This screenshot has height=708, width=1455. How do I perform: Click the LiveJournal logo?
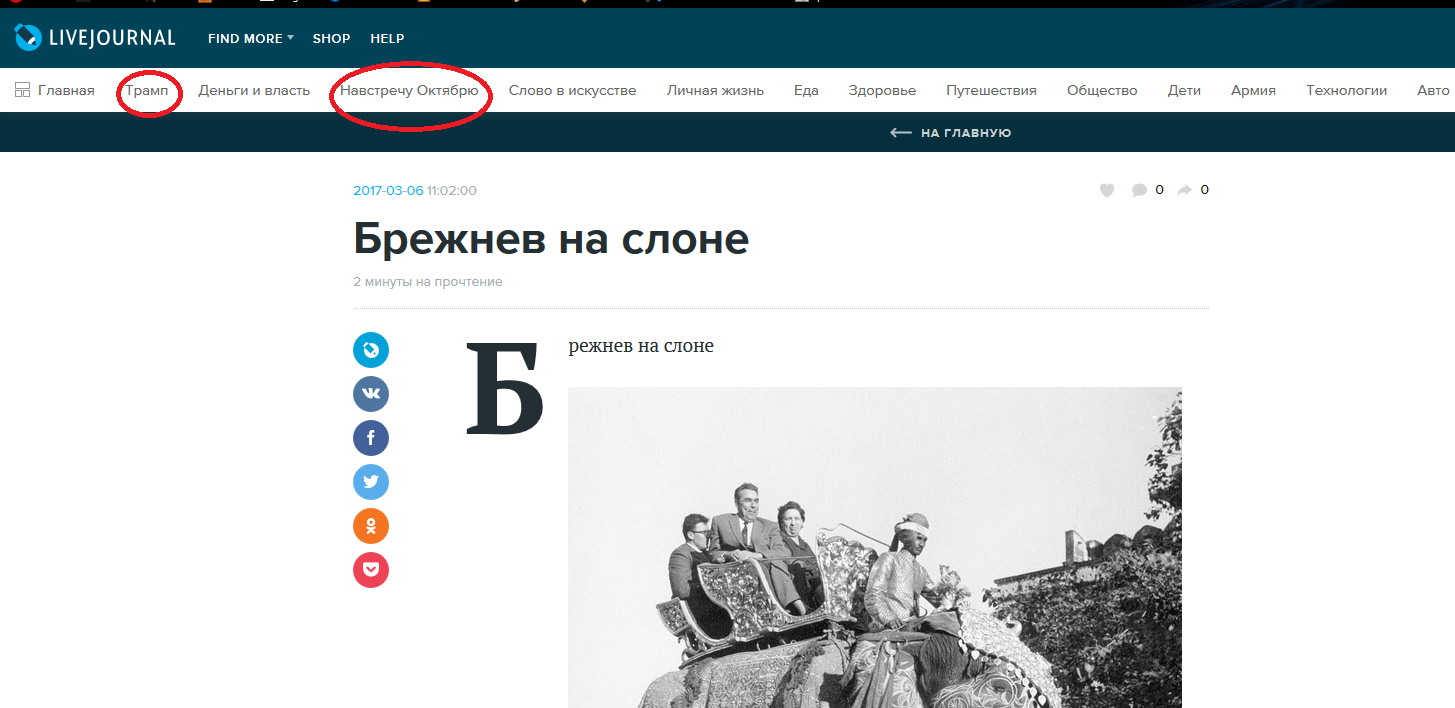[x=95, y=38]
